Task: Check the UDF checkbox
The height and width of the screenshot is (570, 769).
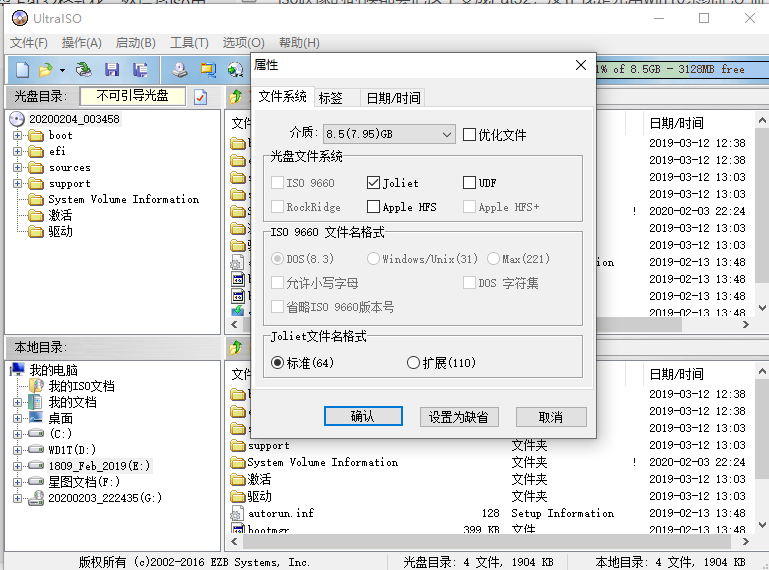Action: (469, 183)
